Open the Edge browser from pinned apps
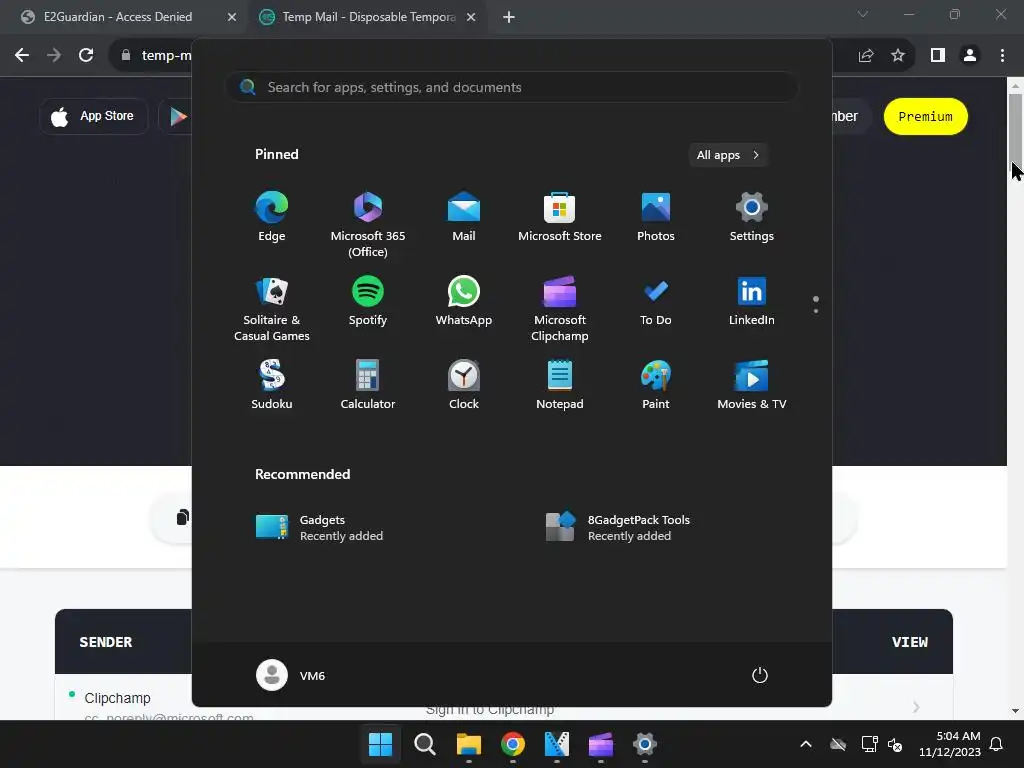This screenshot has height=768, width=1024. 272,217
